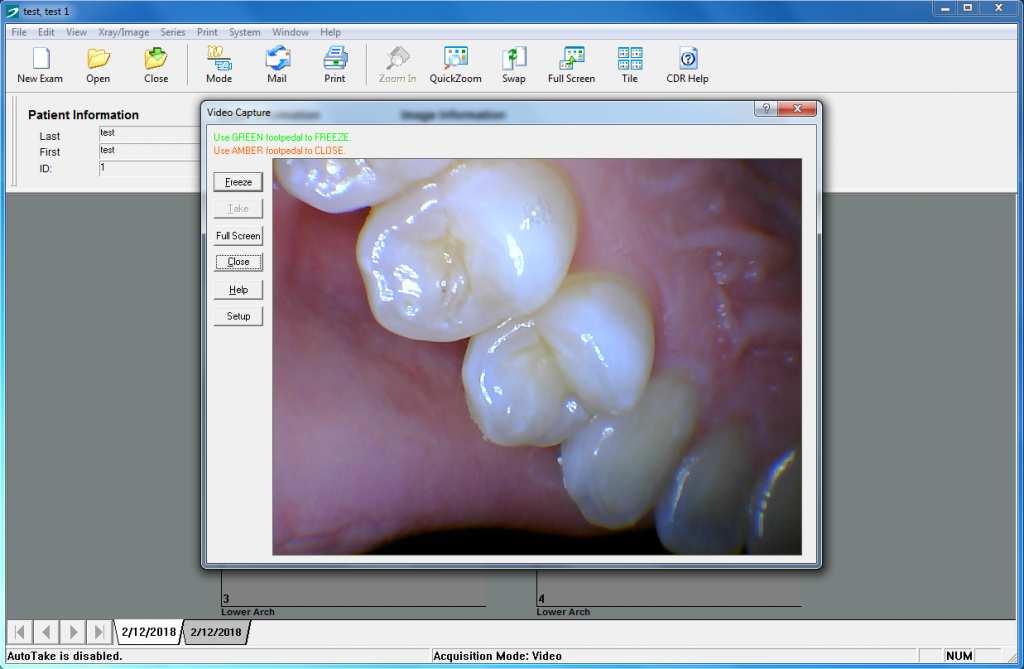Freeze the live video capture
The height and width of the screenshot is (669, 1024).
(238, 181)
